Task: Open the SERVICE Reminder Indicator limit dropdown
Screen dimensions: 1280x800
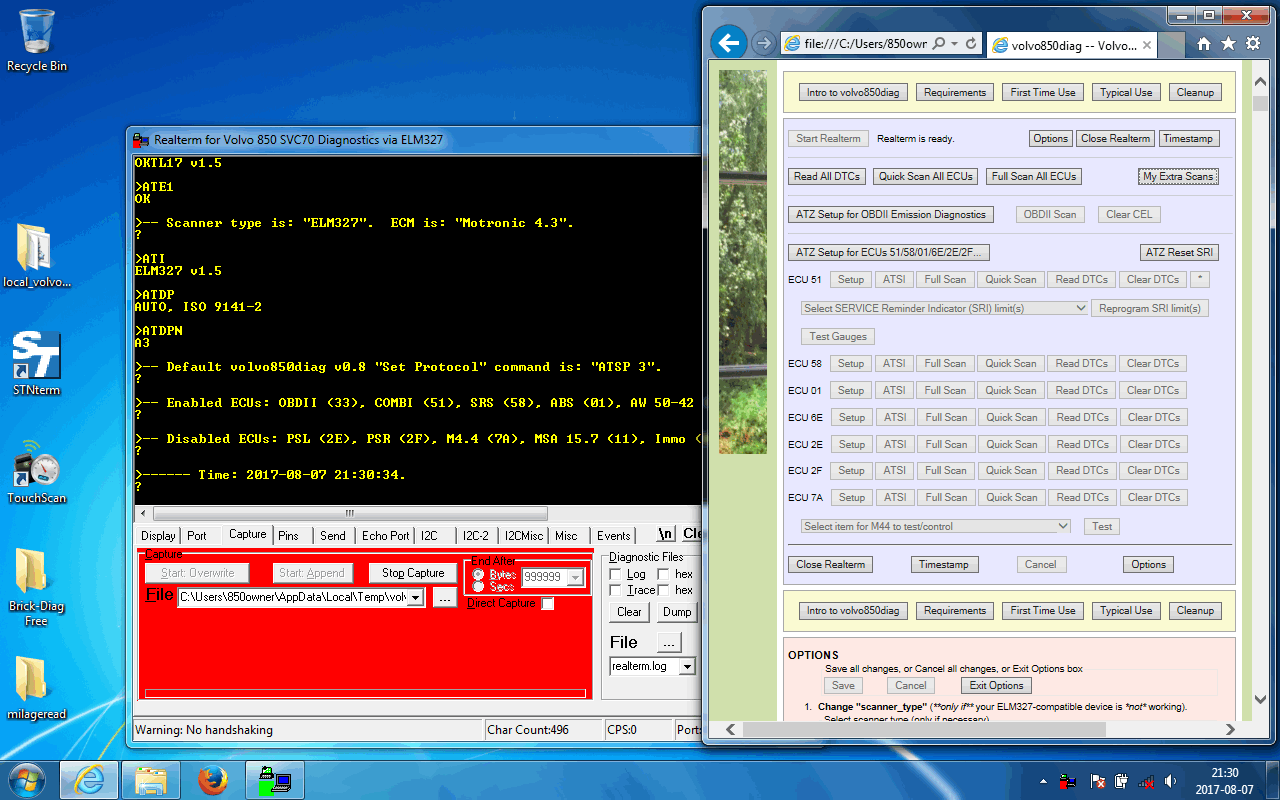Action: (944, 308)
